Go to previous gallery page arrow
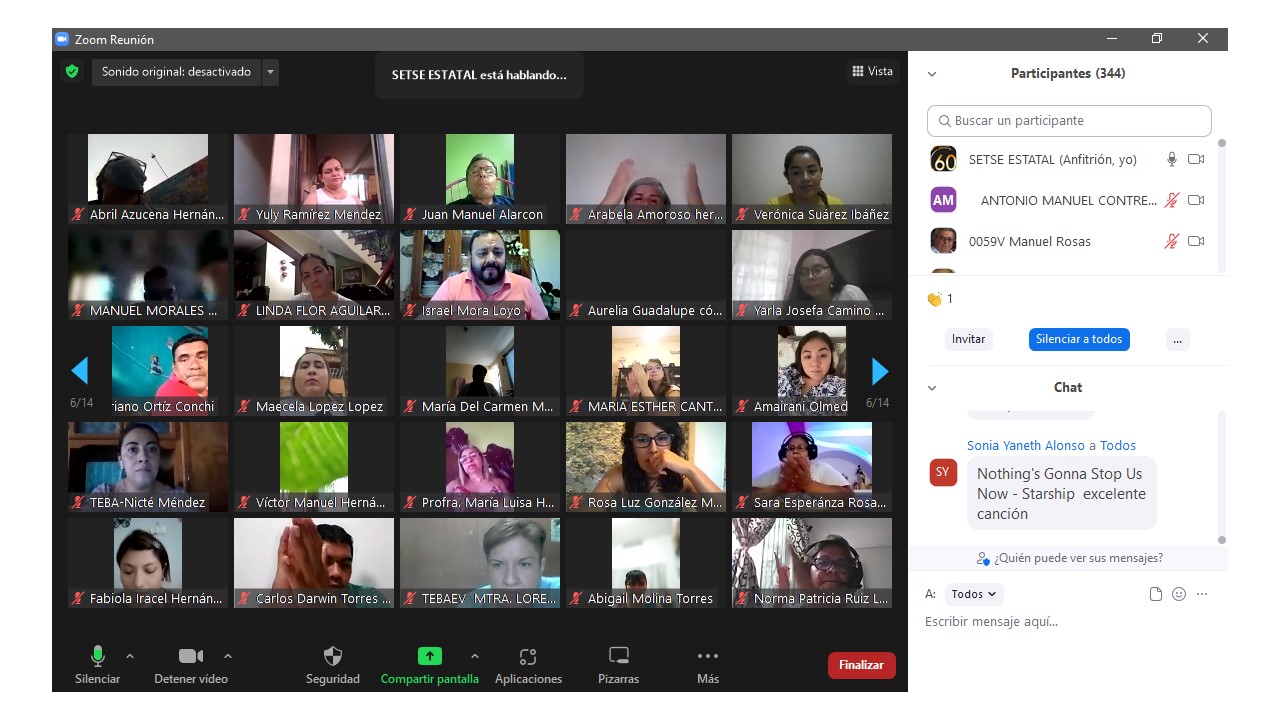 point(80,371)
